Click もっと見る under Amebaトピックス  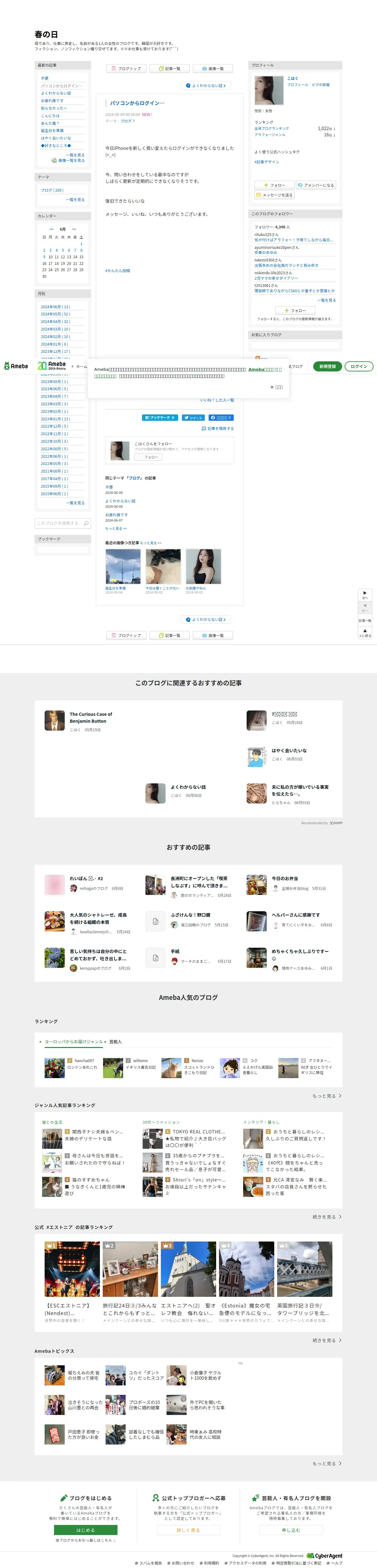(326, 1463)
